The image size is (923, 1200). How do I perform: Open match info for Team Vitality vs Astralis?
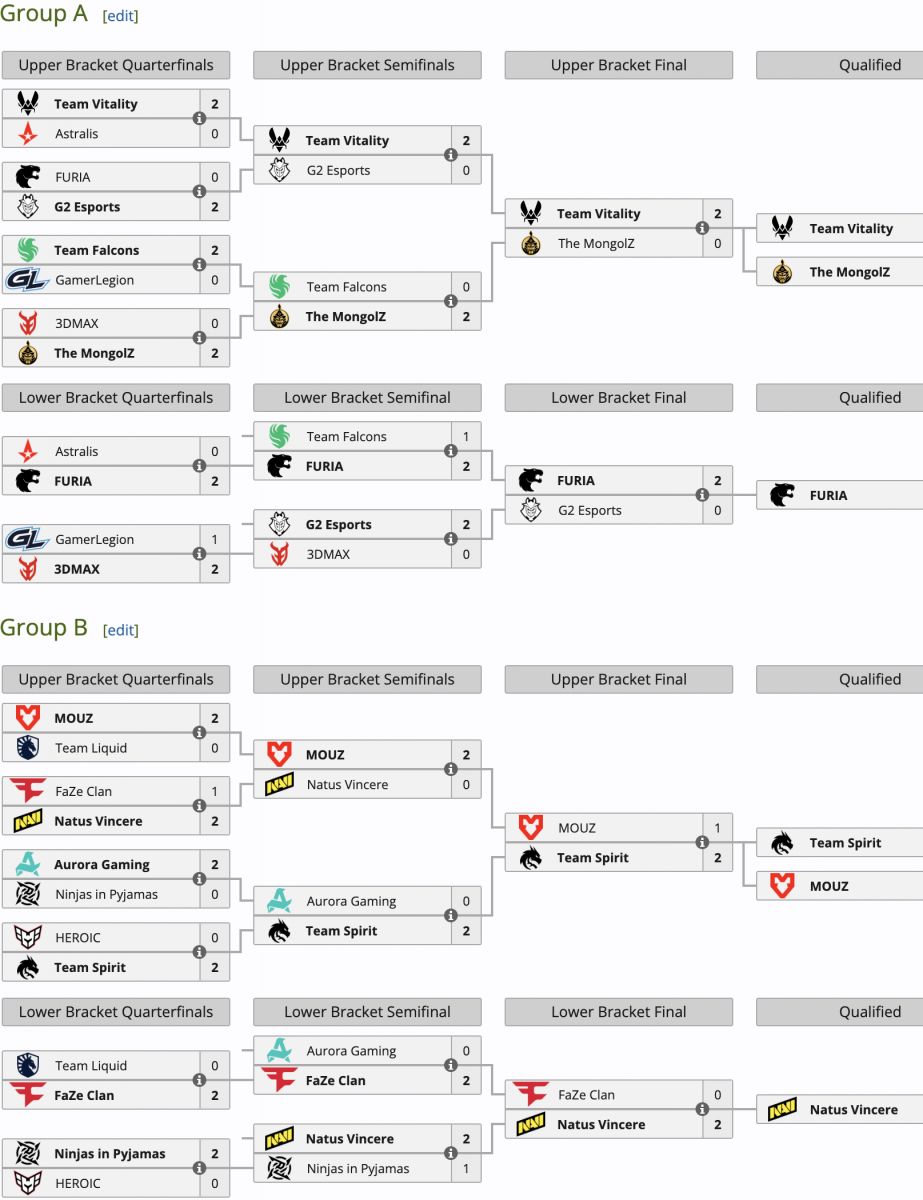pos(199,119)
